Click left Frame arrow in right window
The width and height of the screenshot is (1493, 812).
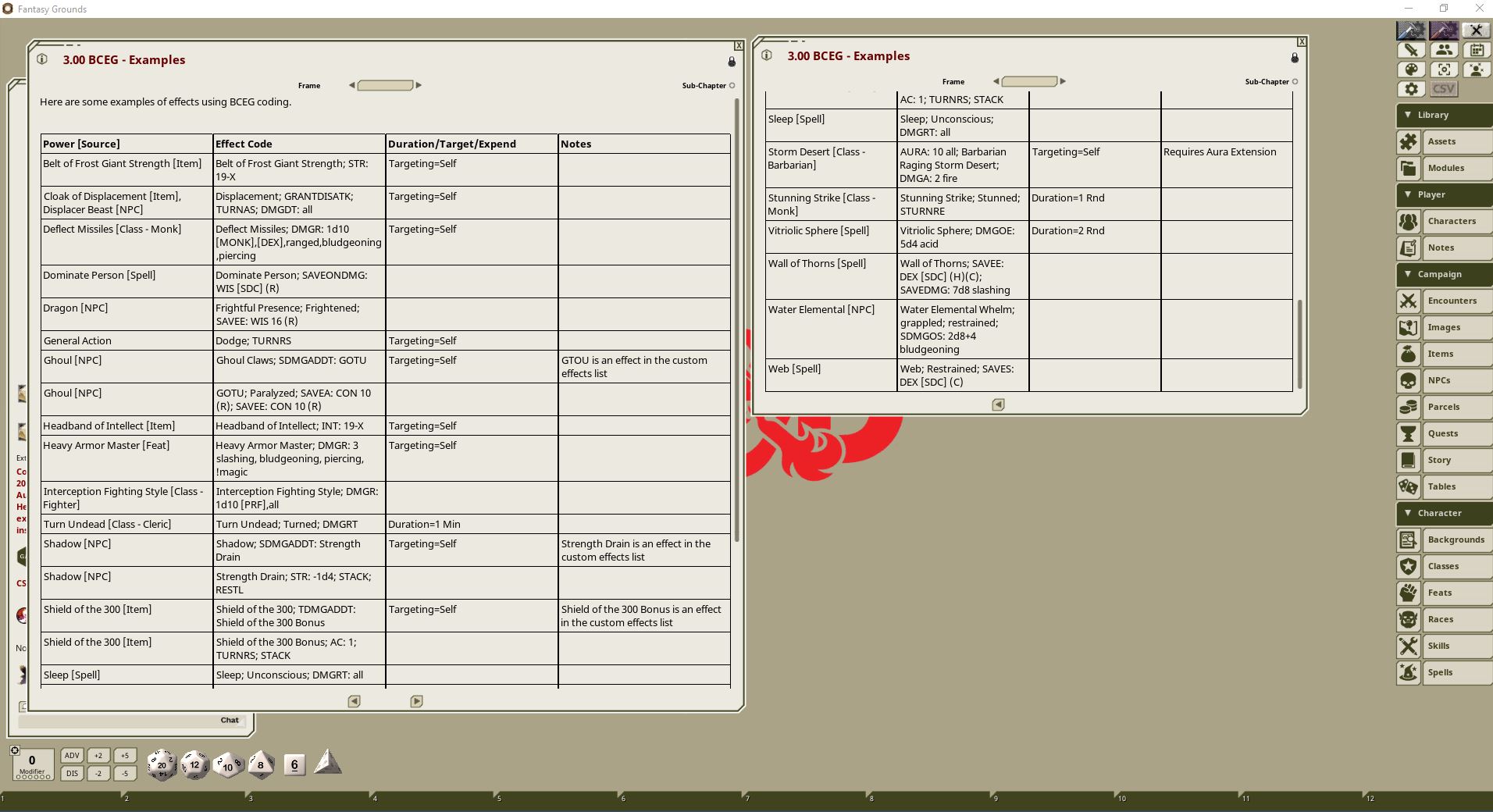(x=996, y=81)
